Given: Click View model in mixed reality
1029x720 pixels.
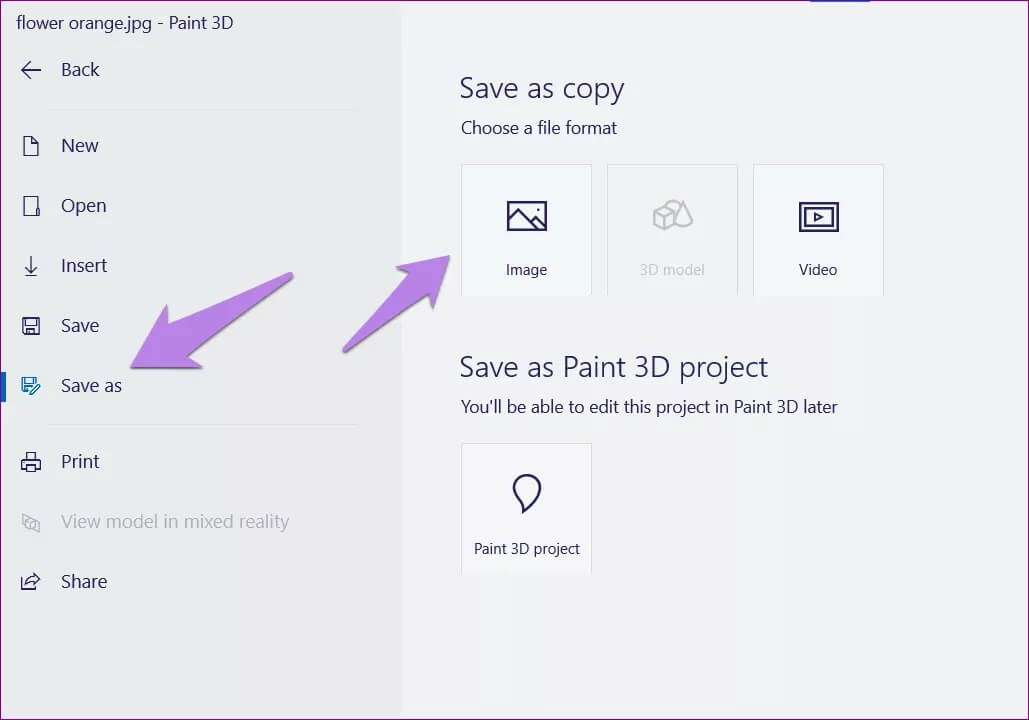Looking at the screenshot, I should 174,522.
